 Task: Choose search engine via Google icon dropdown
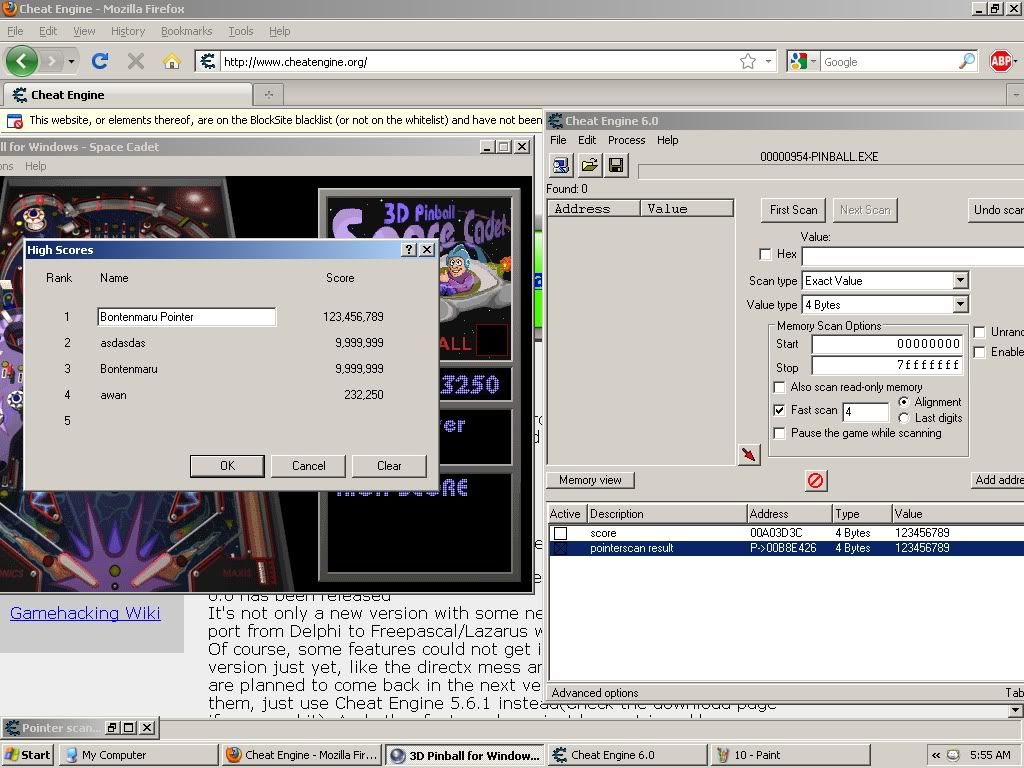[x=803, y=61]
